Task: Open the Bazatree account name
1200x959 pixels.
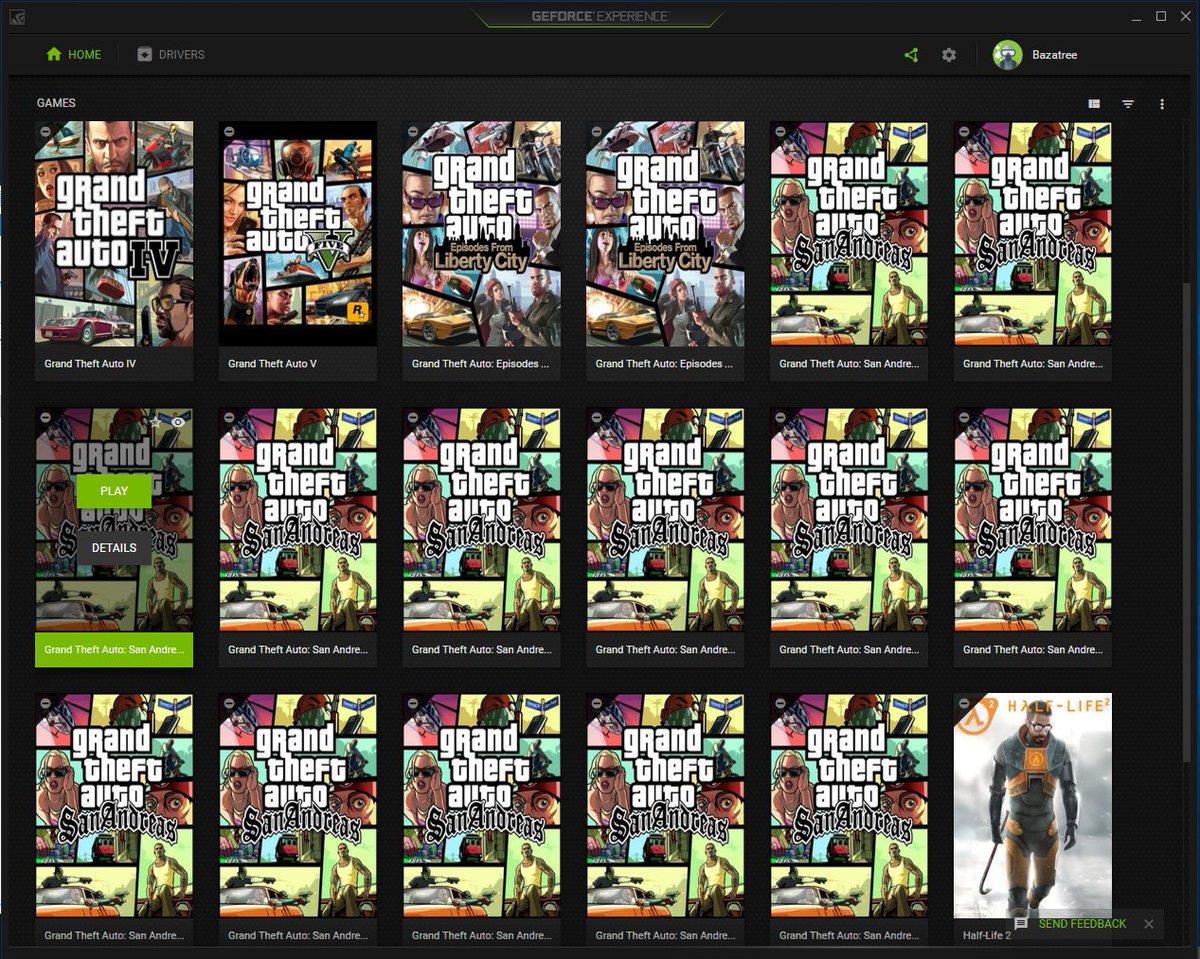Action: [1054, 55]
